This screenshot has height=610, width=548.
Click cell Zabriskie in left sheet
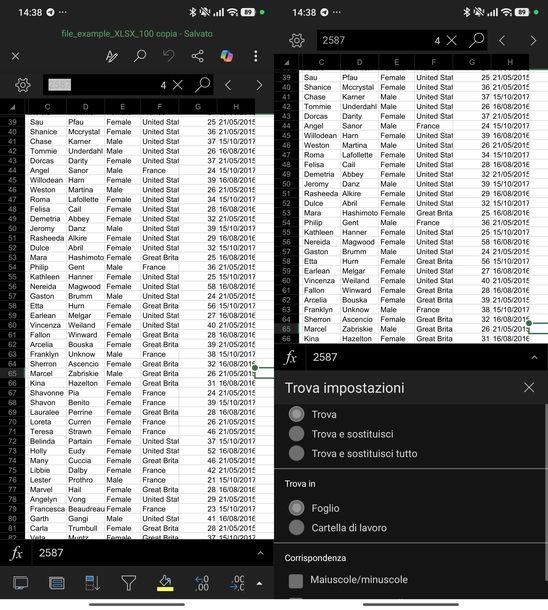tap(86, 373)
